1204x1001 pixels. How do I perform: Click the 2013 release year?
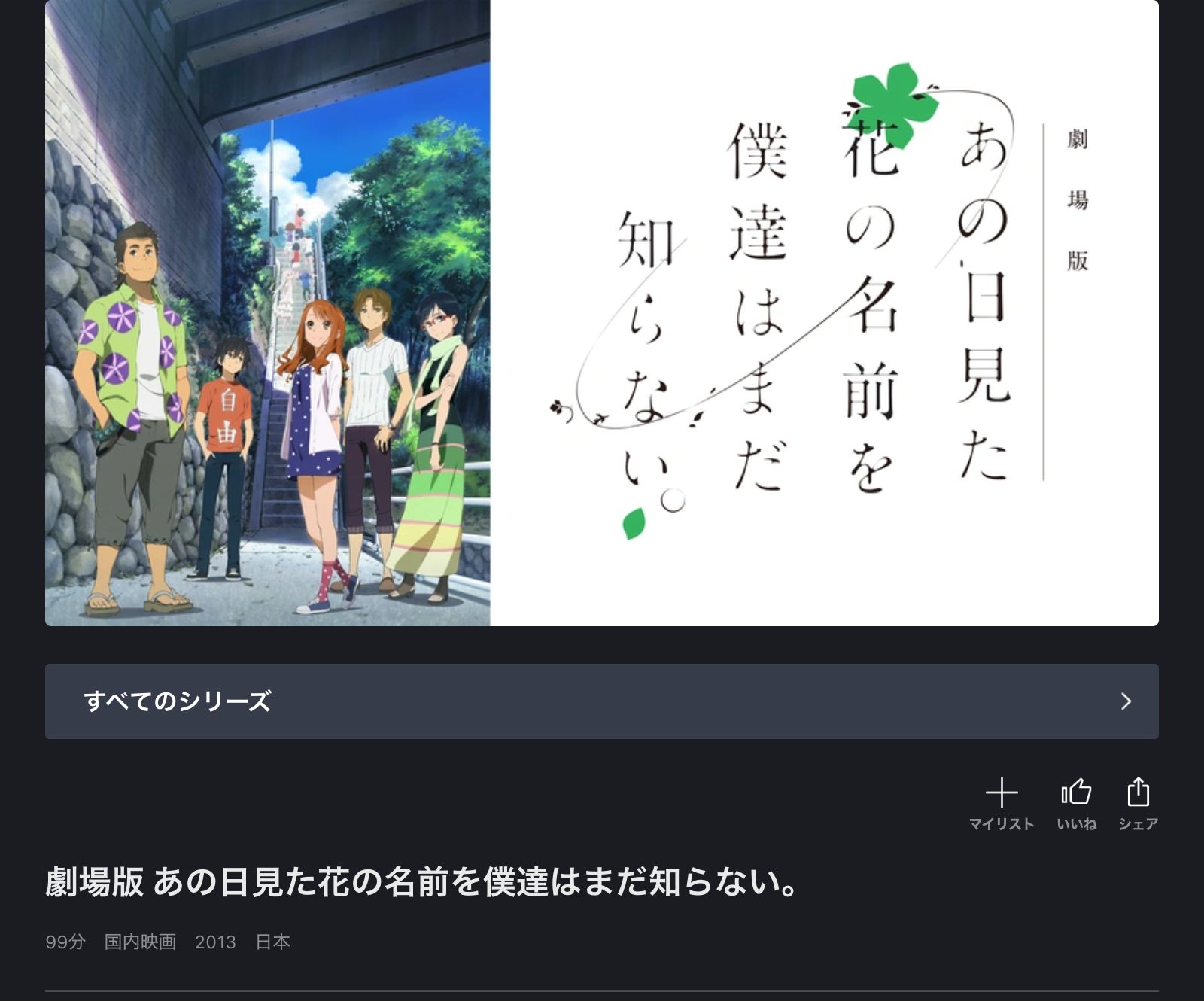tap(215, 942)
